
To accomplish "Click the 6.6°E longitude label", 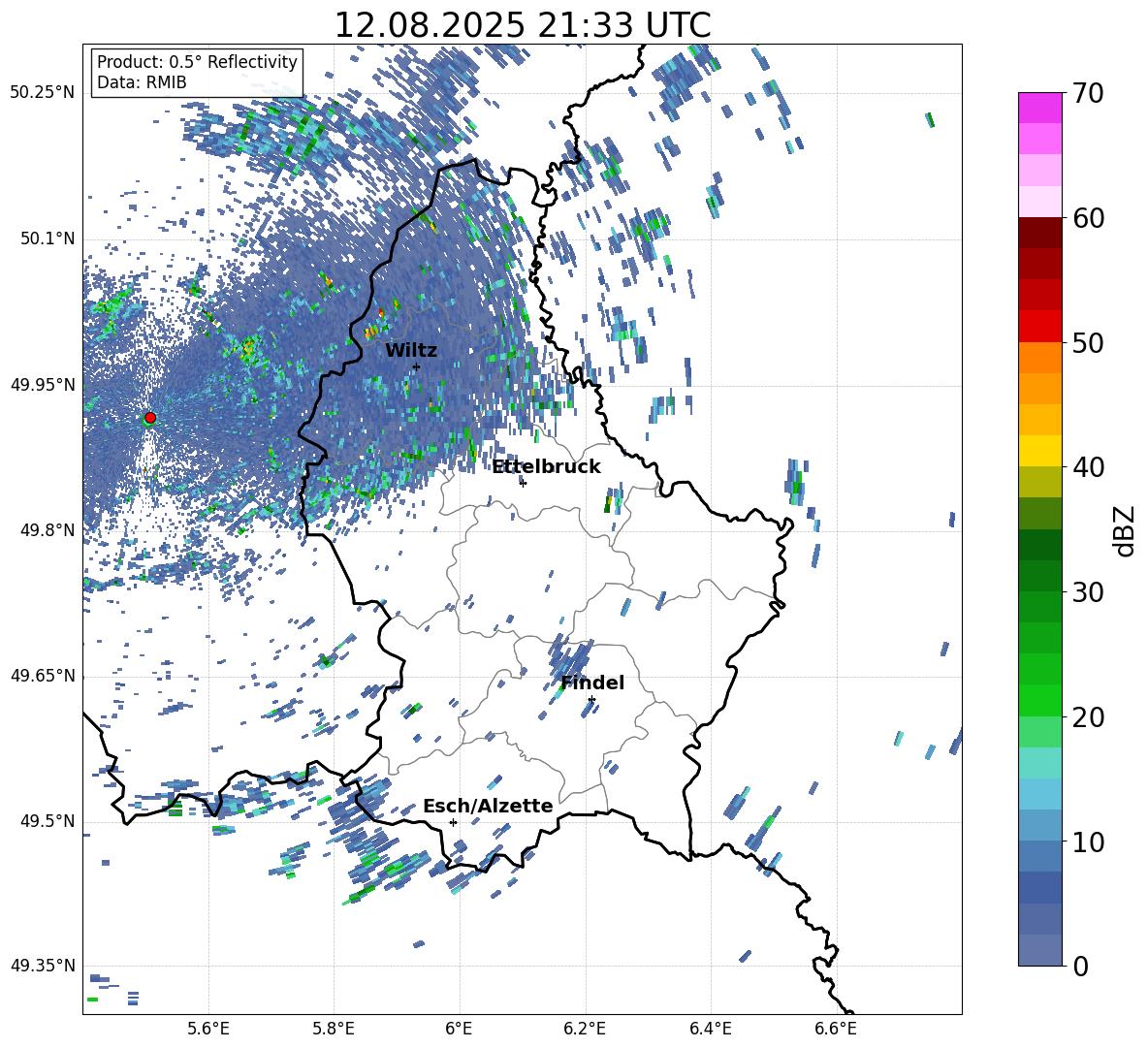I will pos(836,1029).
